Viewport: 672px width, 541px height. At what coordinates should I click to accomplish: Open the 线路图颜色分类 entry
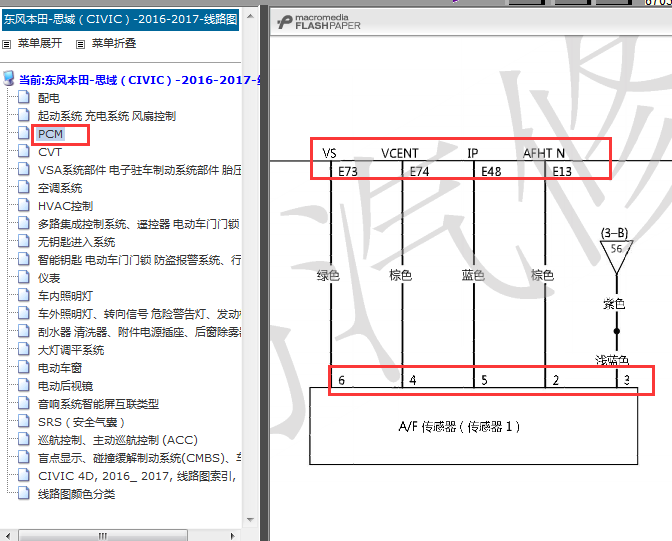77,494
